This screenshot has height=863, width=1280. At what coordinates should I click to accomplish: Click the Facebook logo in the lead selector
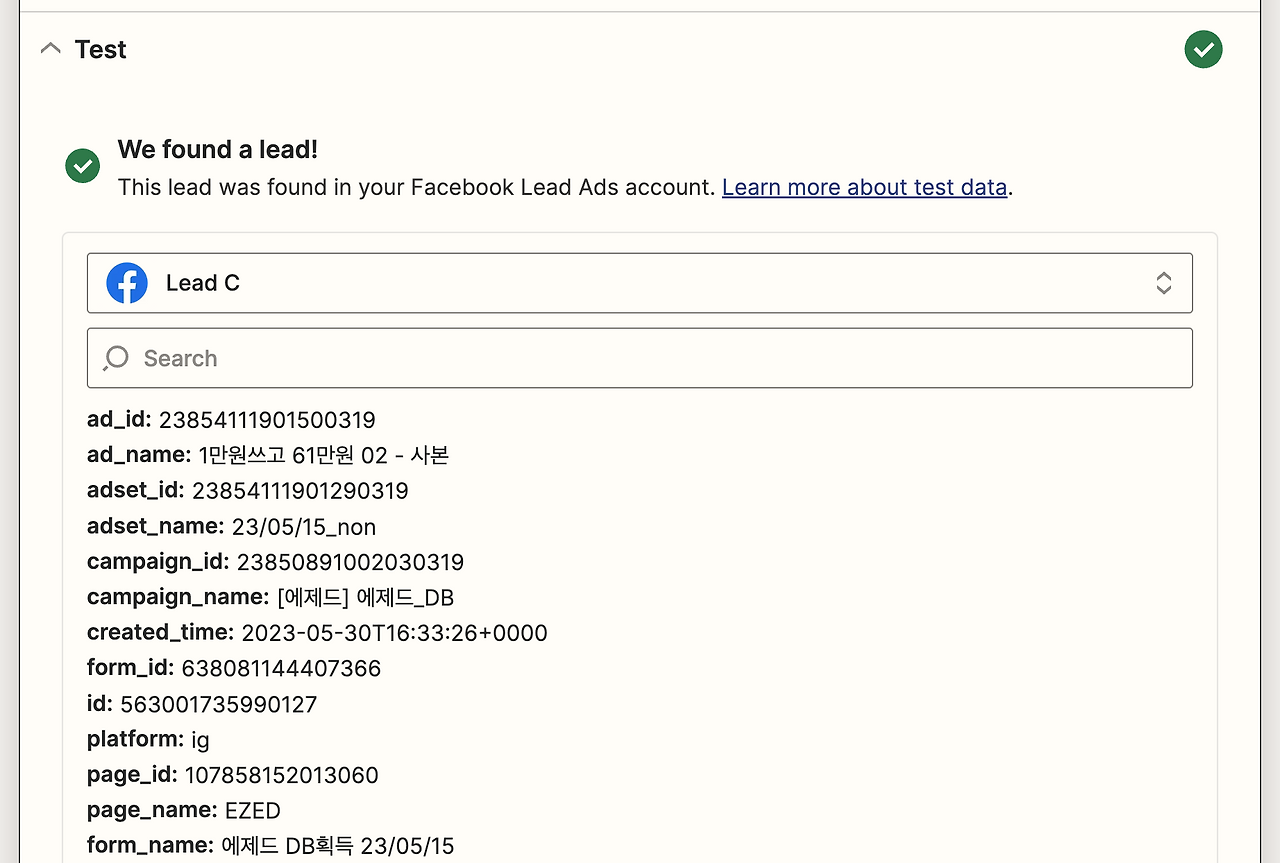pyautogui.click(x=127, y=283)
